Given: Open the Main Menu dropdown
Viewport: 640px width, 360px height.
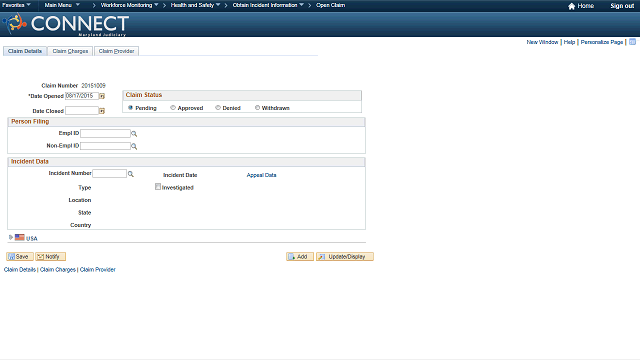Looking at the screenshot, I should [x=62, y=5].
